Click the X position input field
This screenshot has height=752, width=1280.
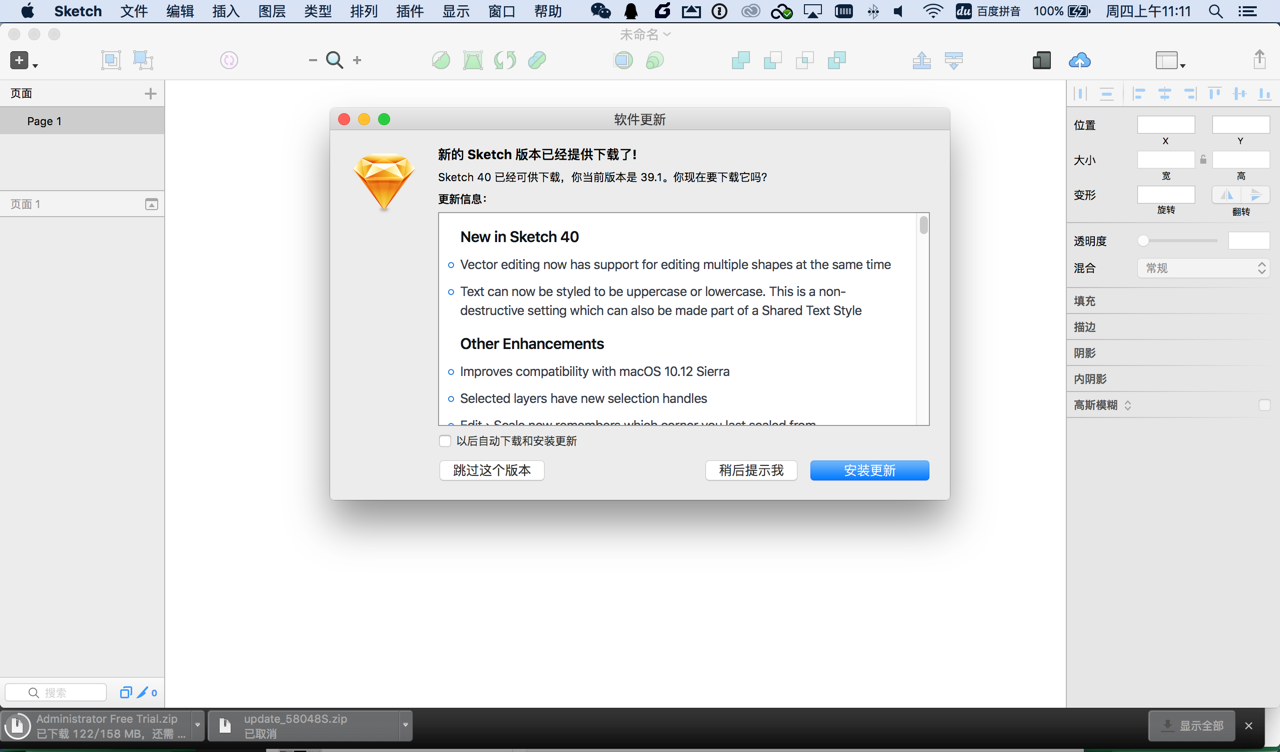click(1166, 125)
